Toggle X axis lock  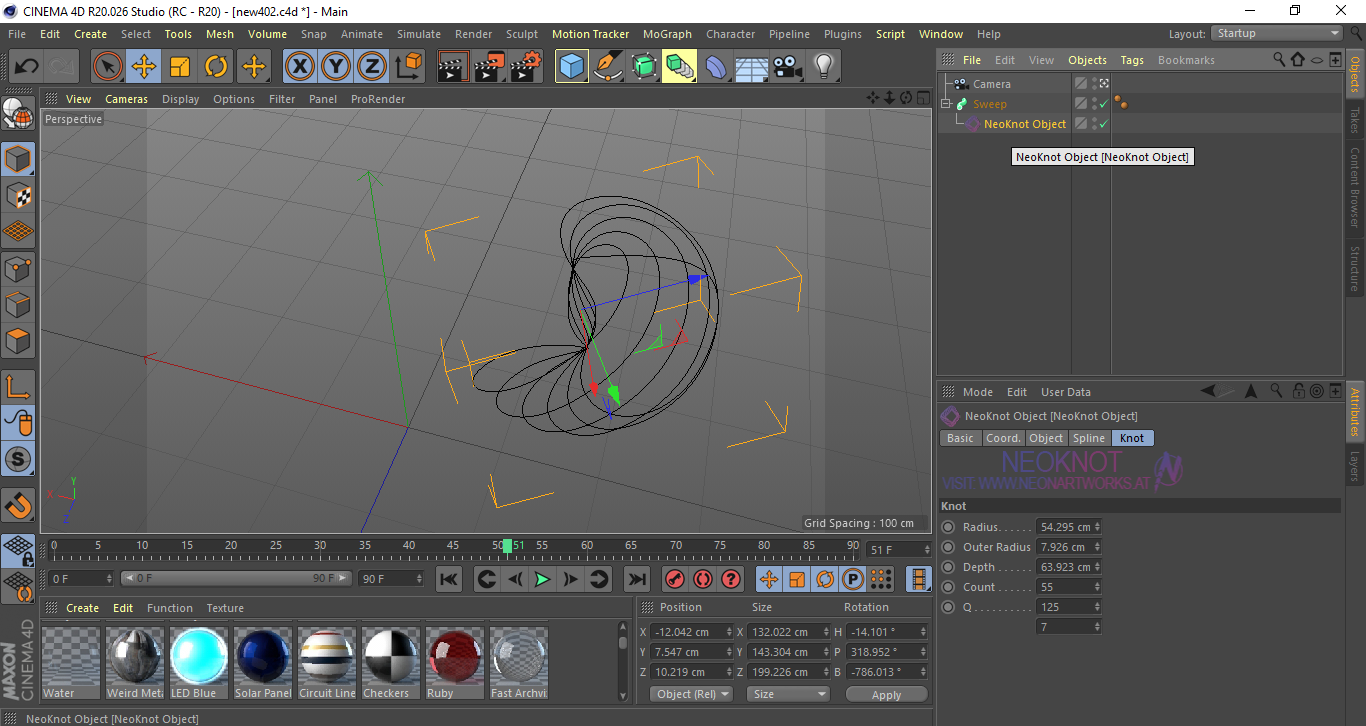pos(300,67)
